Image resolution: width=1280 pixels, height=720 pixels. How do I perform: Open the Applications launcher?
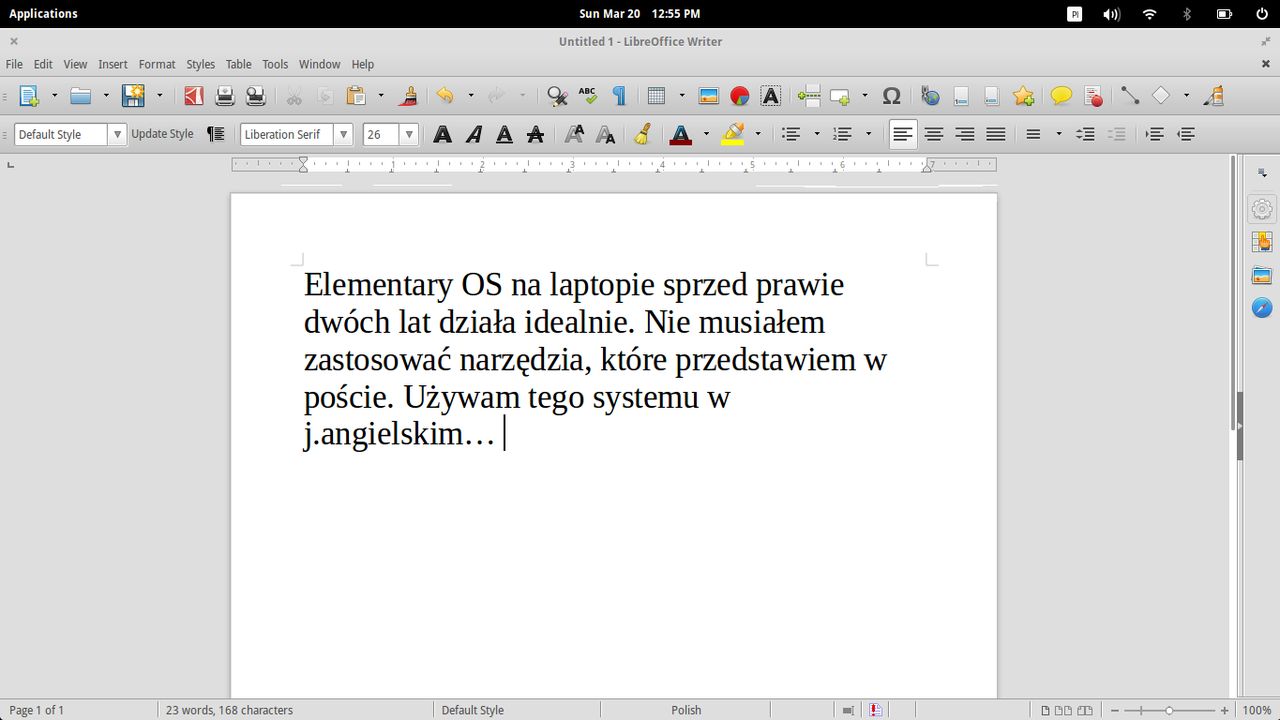click(43, 14)
